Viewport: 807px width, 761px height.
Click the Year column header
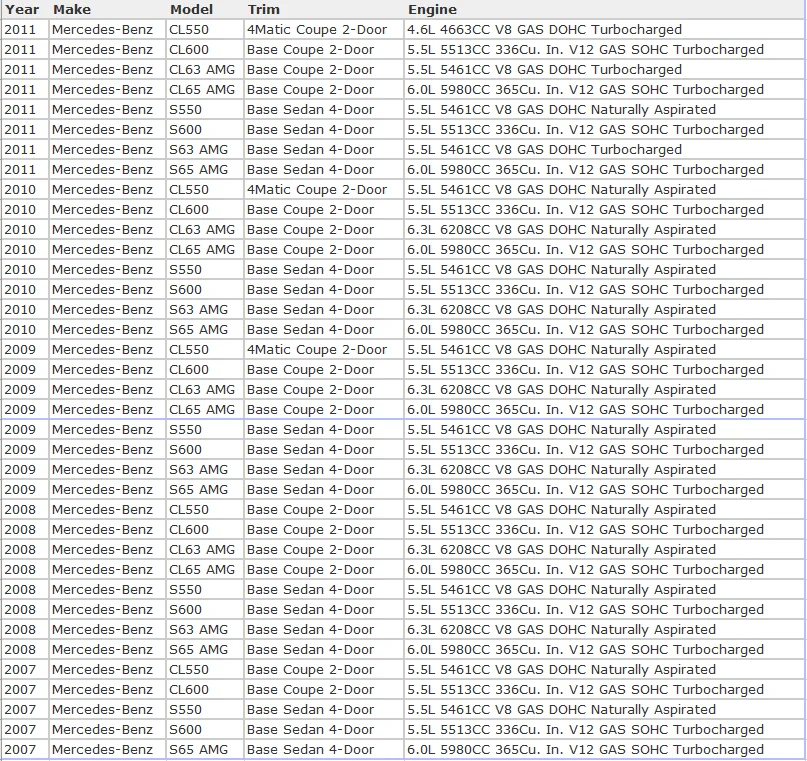tap(21, 10)
